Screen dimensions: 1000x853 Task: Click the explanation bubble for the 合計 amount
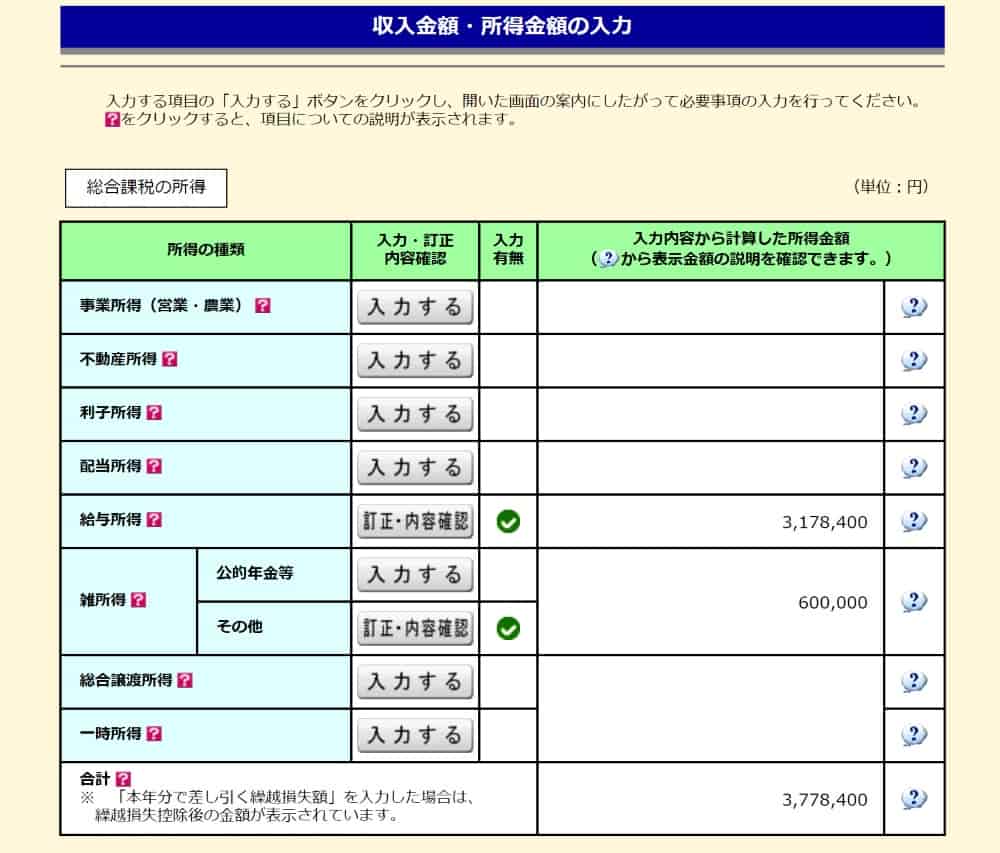tap(914, 799)
